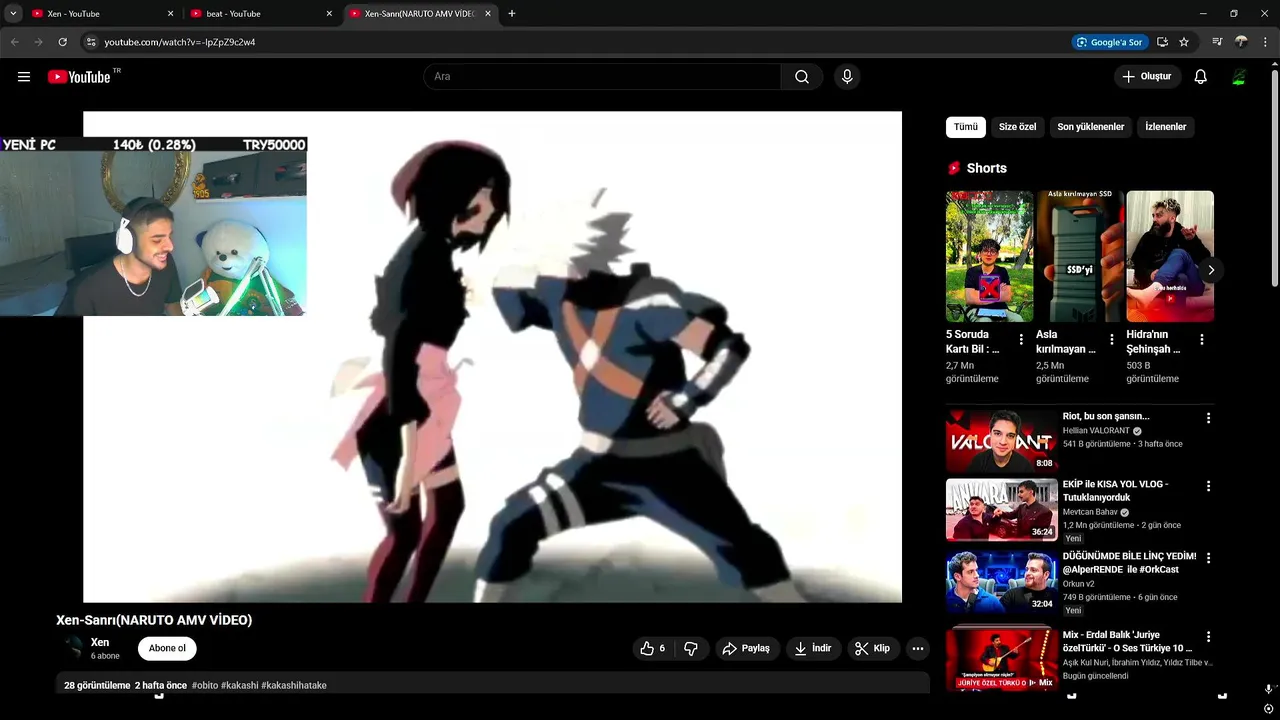Reload the page

(x=62, y=42)
